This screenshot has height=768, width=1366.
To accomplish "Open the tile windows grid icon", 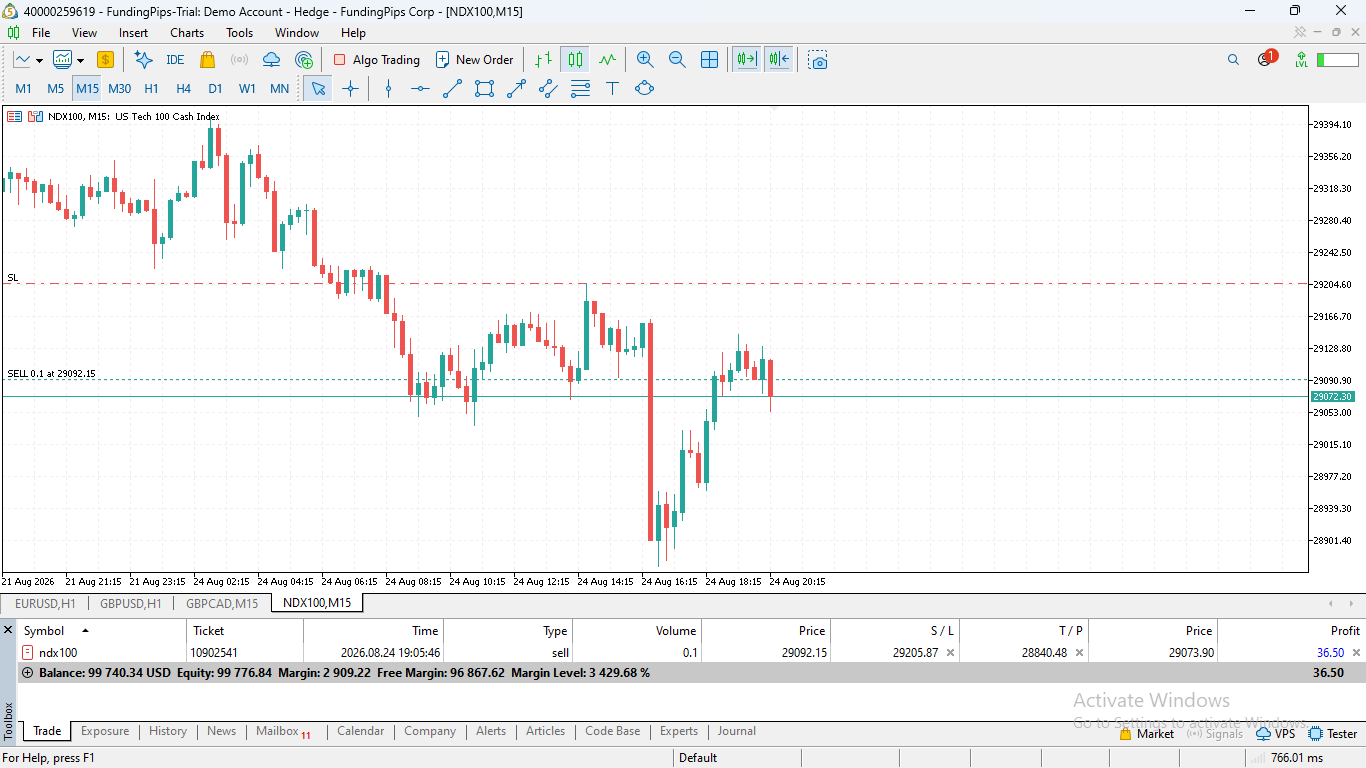I will pos(709,60).
